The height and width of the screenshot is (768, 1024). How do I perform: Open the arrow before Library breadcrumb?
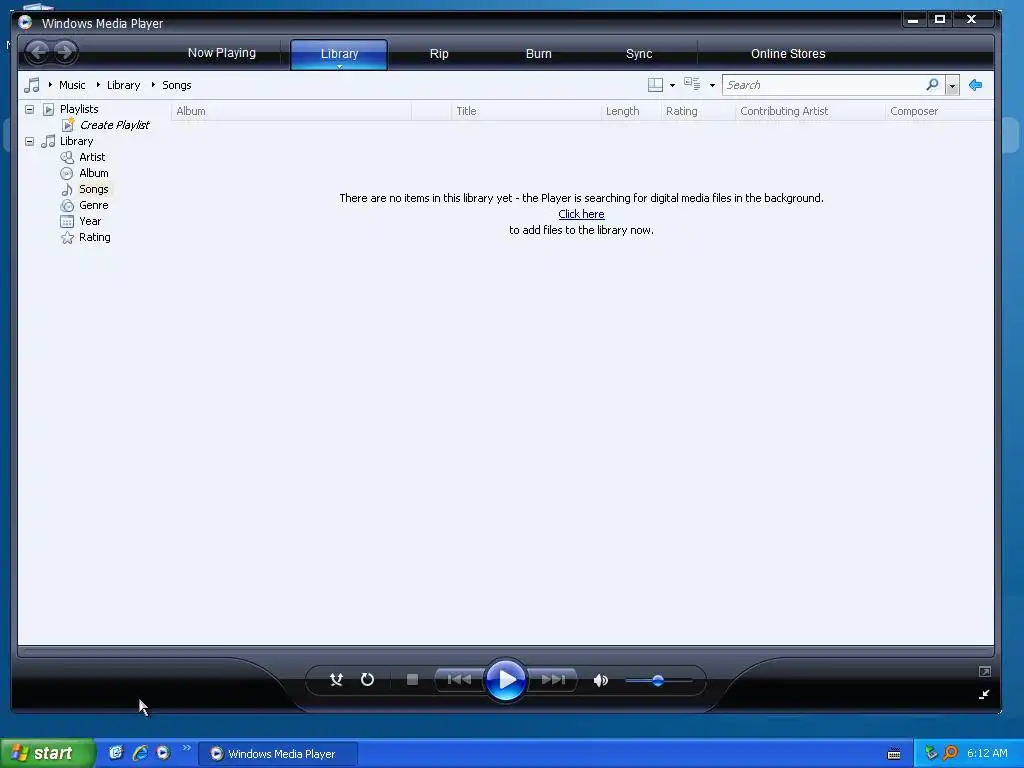tap(98, 85)
